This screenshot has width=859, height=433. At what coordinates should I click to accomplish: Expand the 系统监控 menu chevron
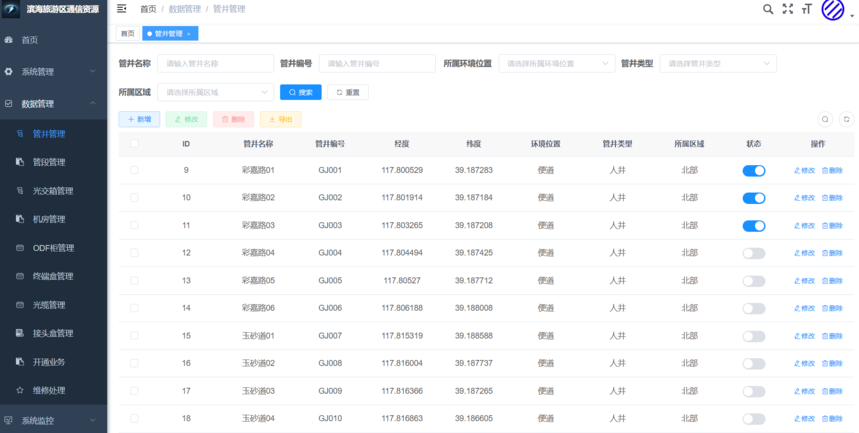[x=93, y=421]
